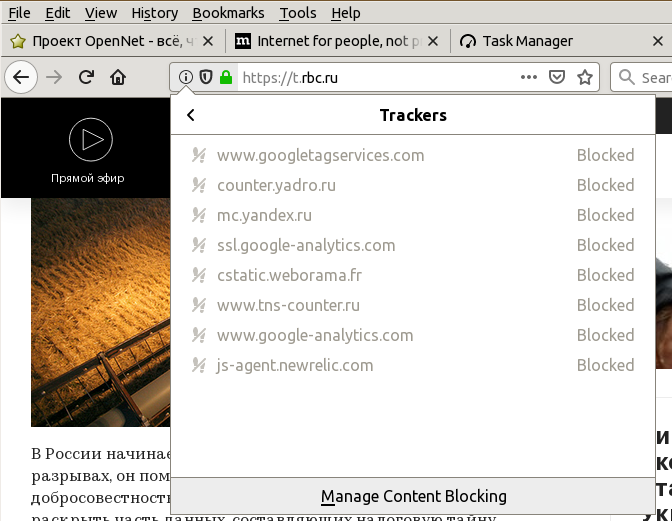672x521 pixels.
Task: Click the Task Manager tab gauge icon
Action: (468, 41)
